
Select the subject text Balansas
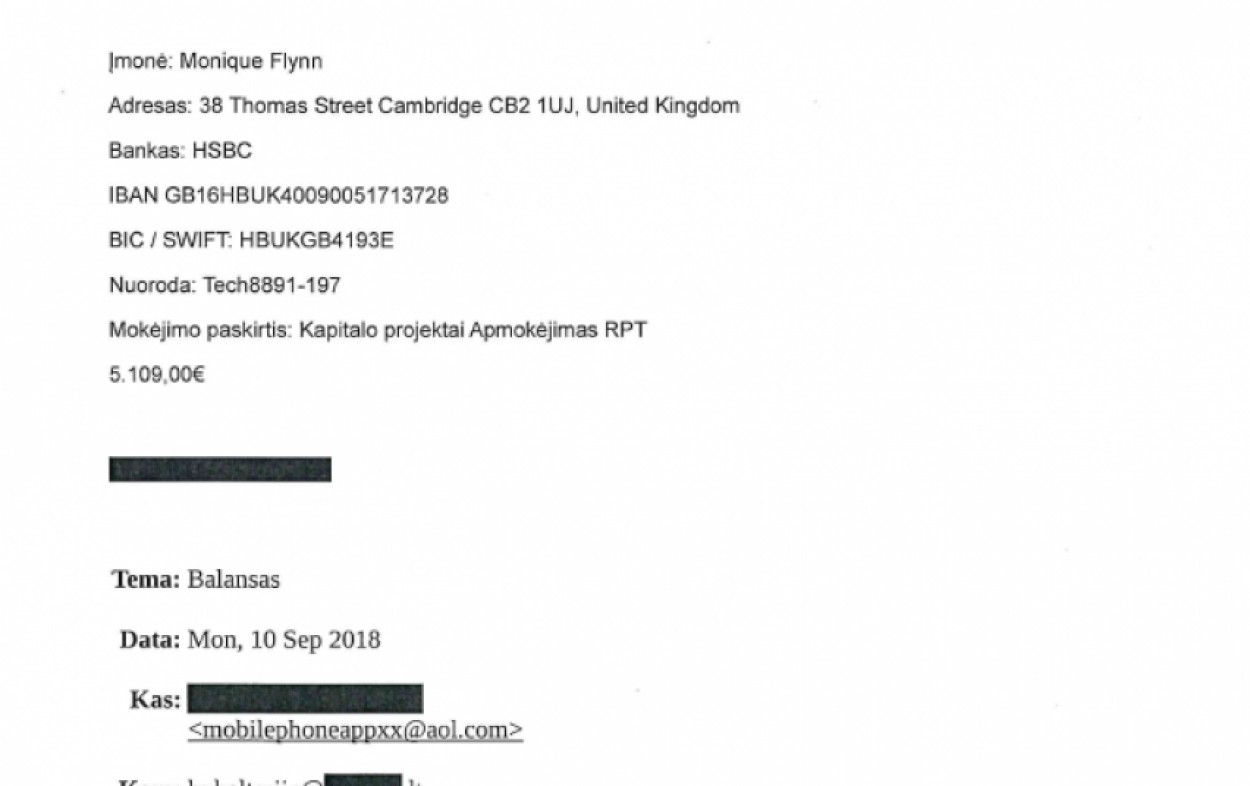pyautogui.click(x=234, y=580)
